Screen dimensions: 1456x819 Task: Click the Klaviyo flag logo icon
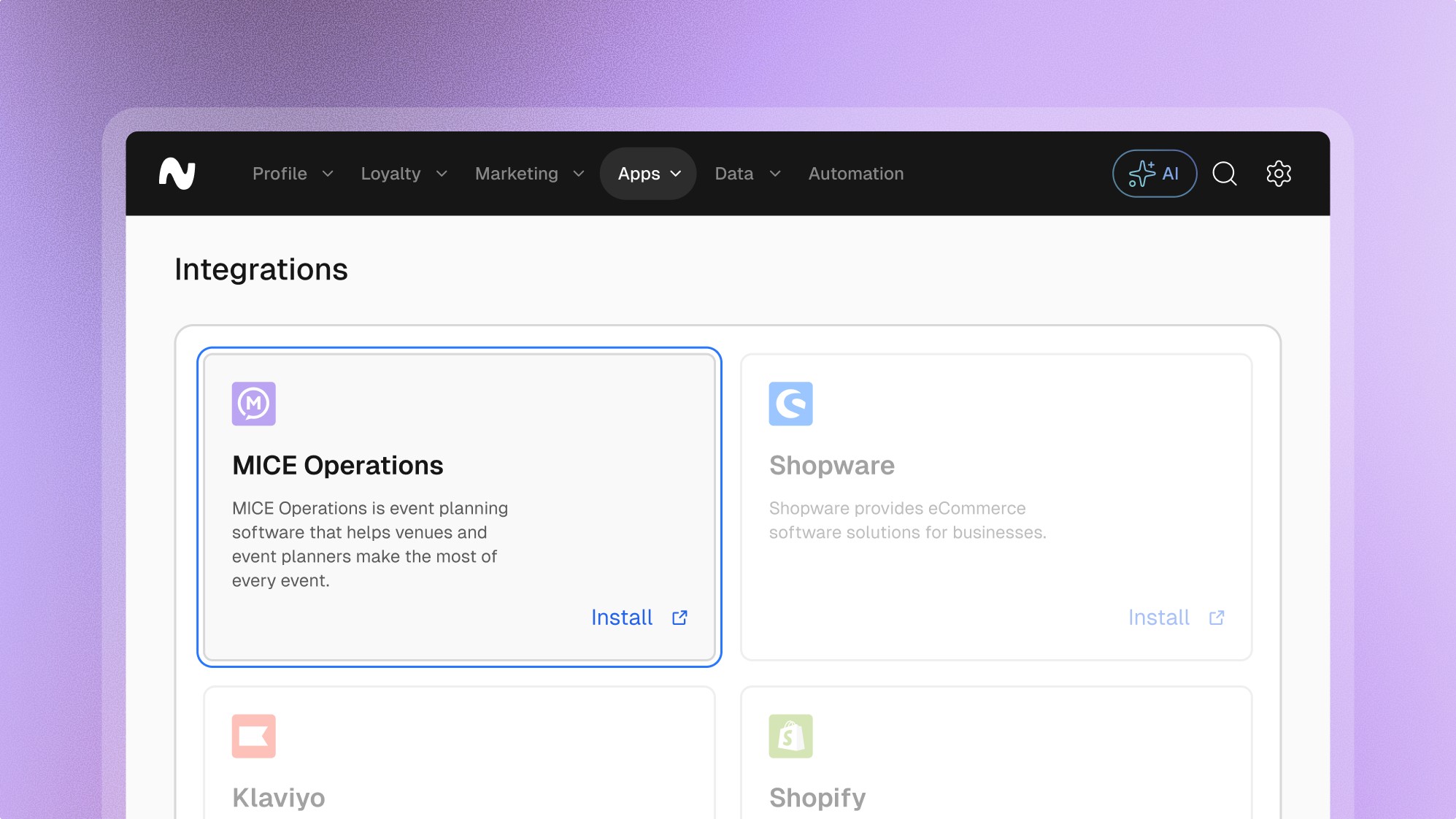coord(253,736)
